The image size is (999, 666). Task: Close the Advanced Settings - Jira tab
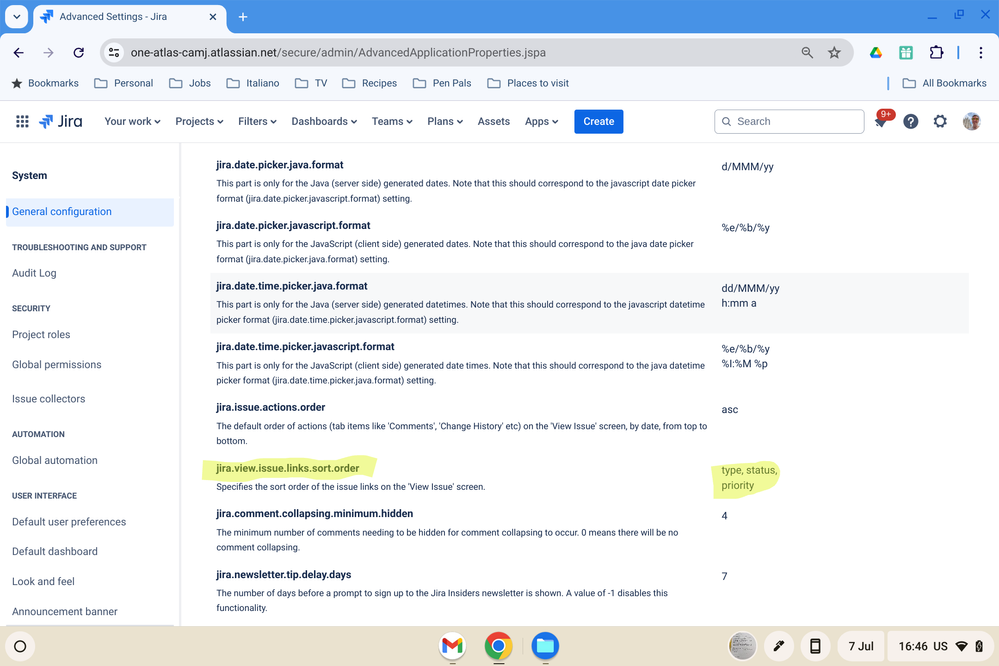click(213, 17)
